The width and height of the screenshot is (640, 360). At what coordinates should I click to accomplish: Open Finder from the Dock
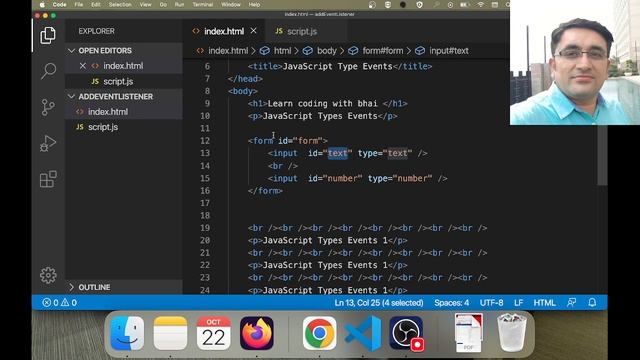[x=127, y=333]
